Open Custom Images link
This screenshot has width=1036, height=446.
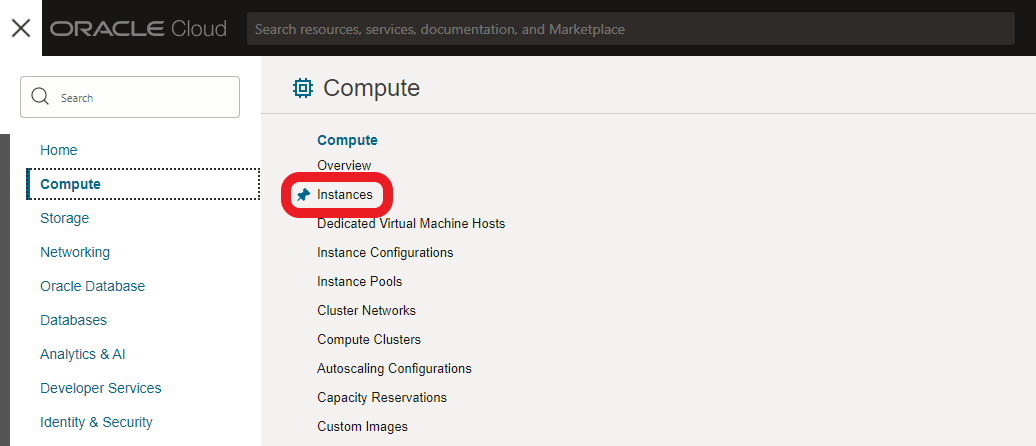pyautogui.click(x=362, y=426)
